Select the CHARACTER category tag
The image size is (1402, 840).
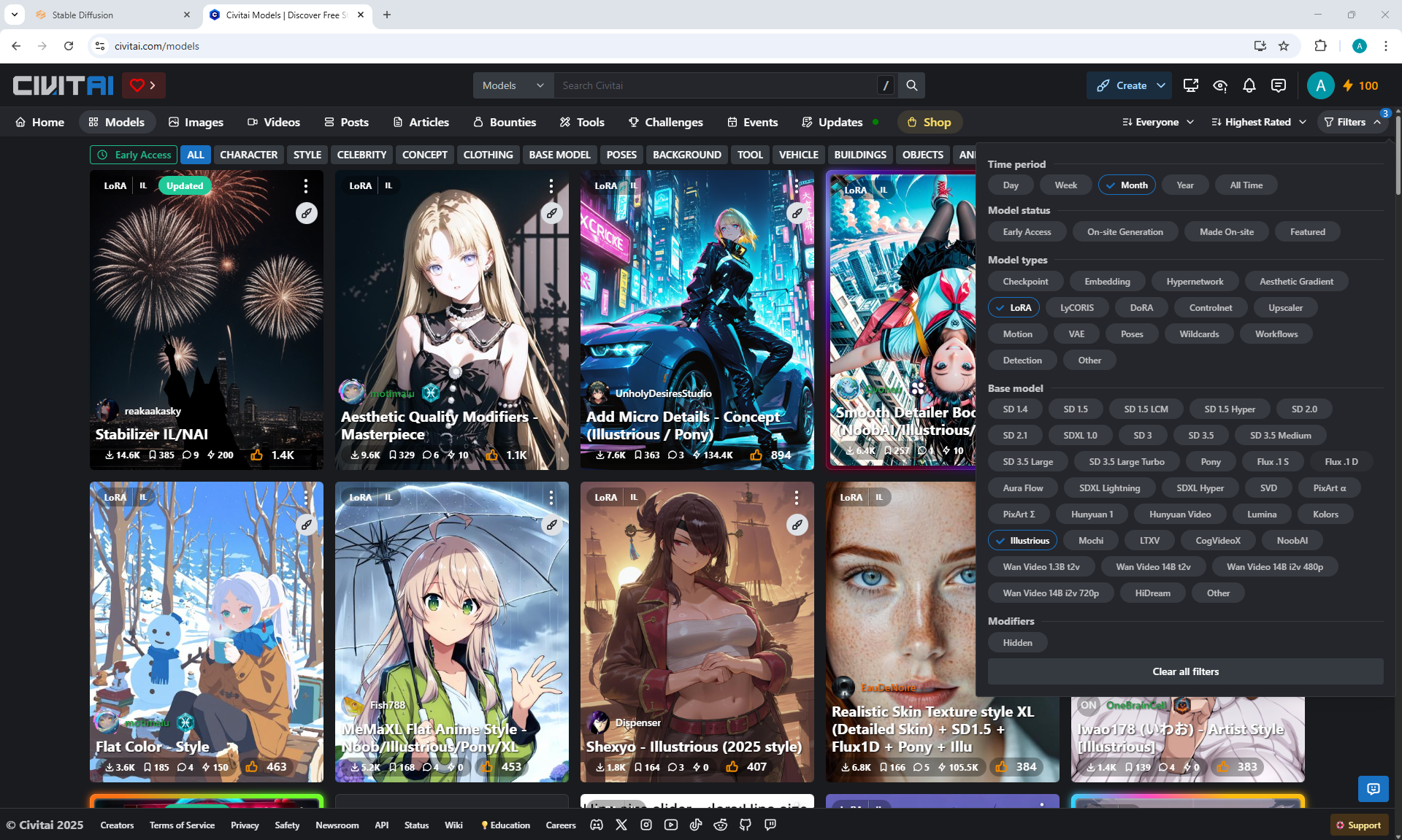tap(248, 155)
